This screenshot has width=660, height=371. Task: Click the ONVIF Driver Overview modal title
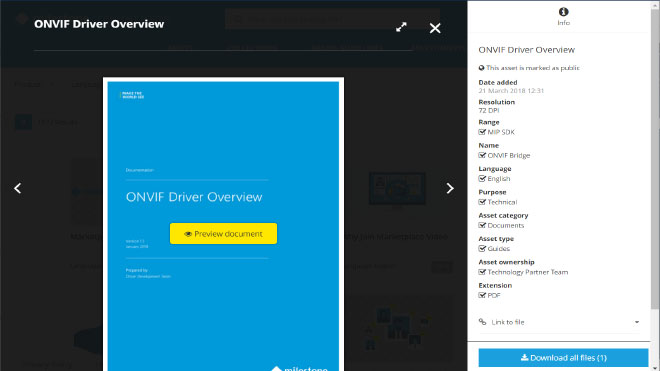(x=99, y=24)
